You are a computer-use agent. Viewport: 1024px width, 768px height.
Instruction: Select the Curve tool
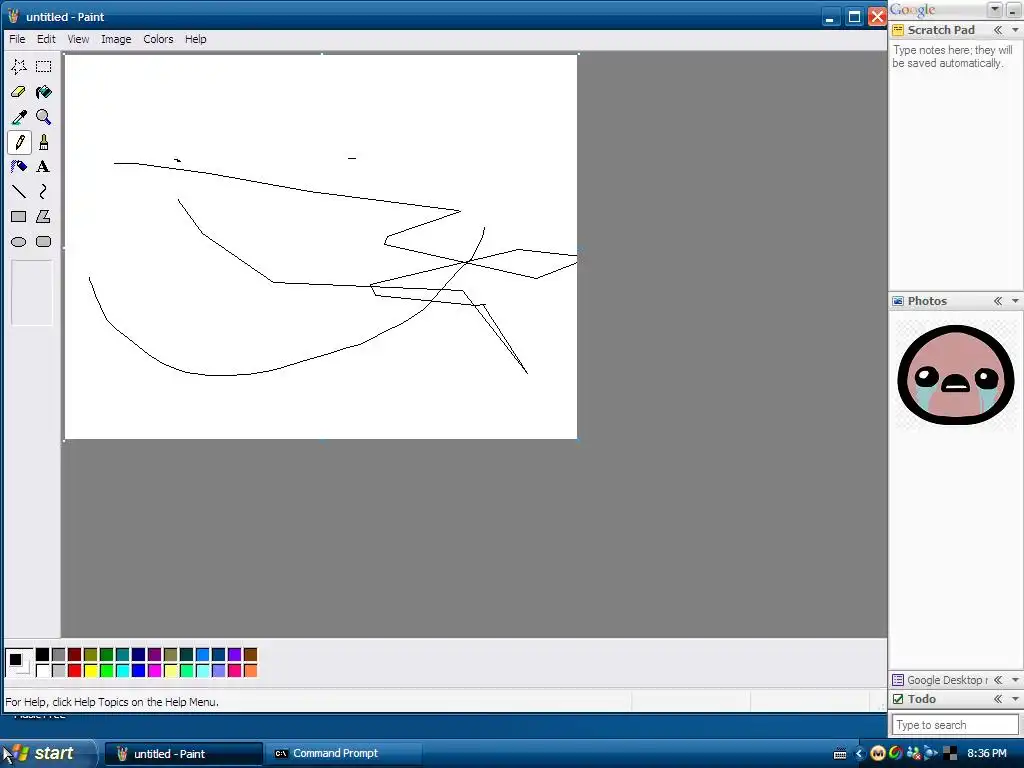[x=44, y=191]
